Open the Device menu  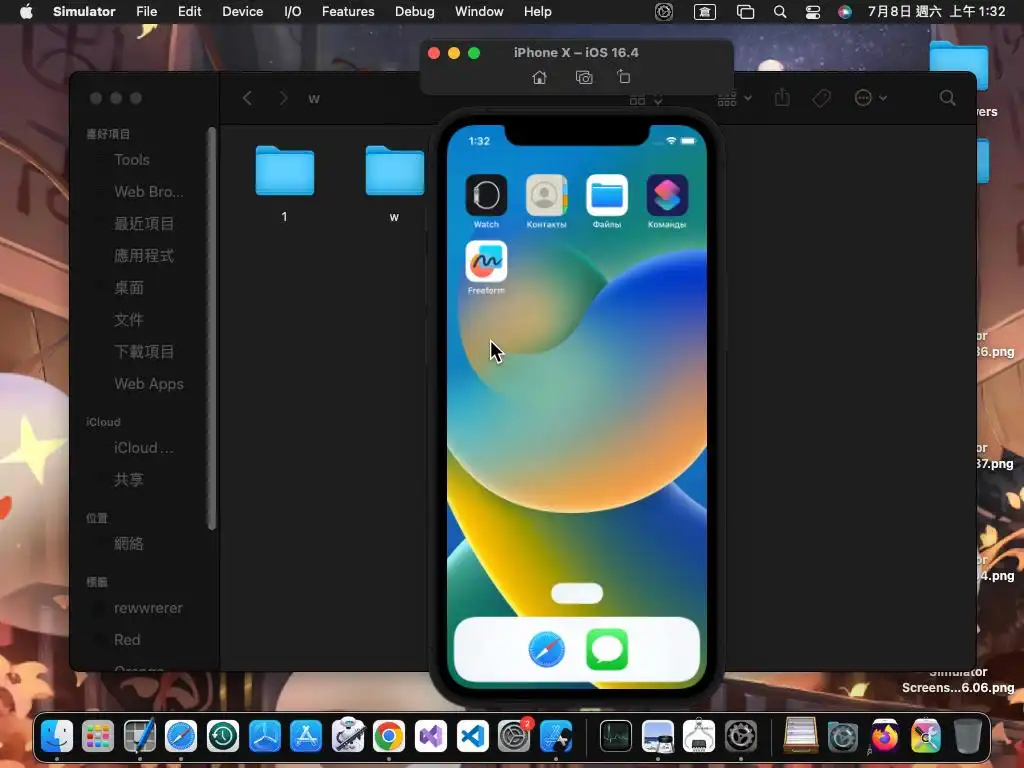(242, 11)
